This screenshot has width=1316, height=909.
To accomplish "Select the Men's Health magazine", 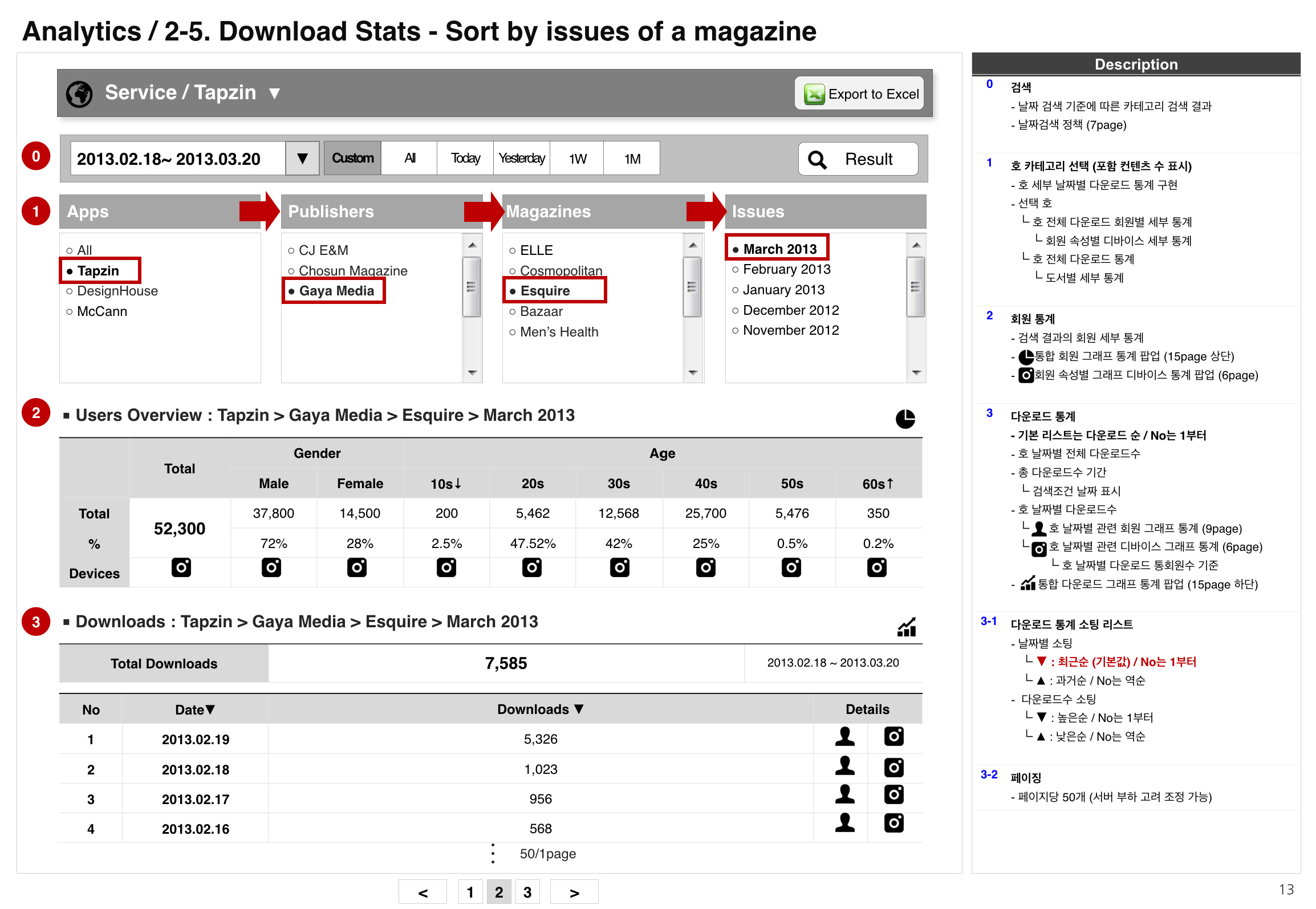I will point(554,332).
